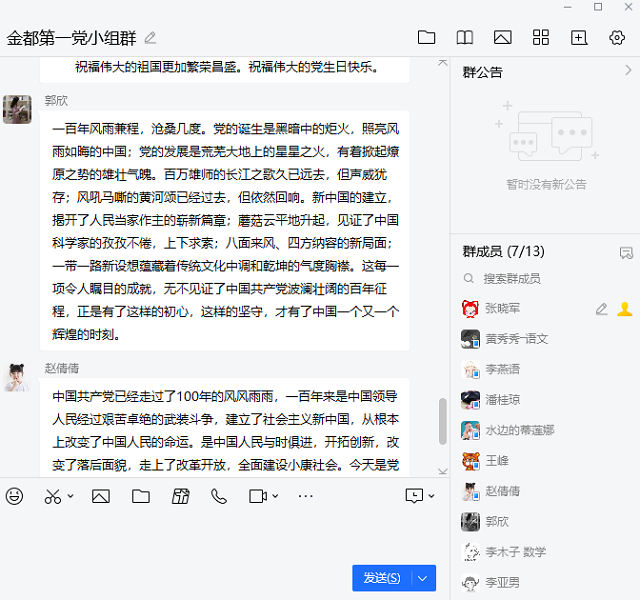Open the group apps grid icon
640x600 pixels.
tap(541, 38)
